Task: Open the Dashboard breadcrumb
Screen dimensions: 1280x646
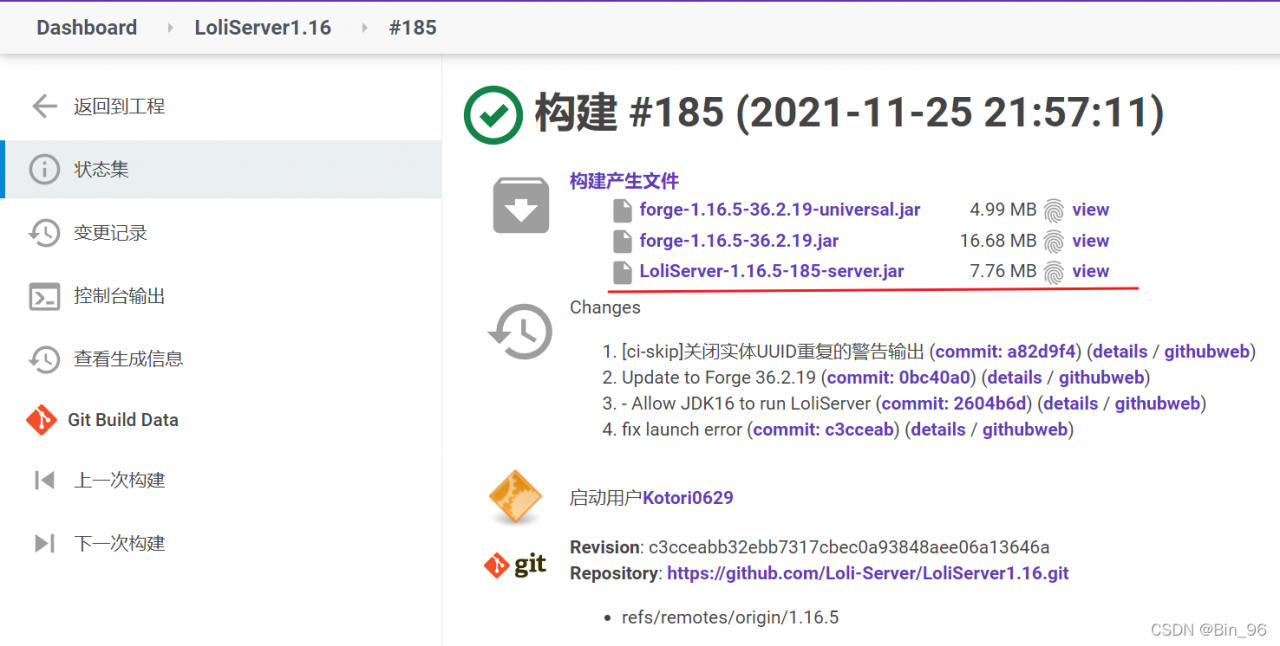Action: coord(87,27)
